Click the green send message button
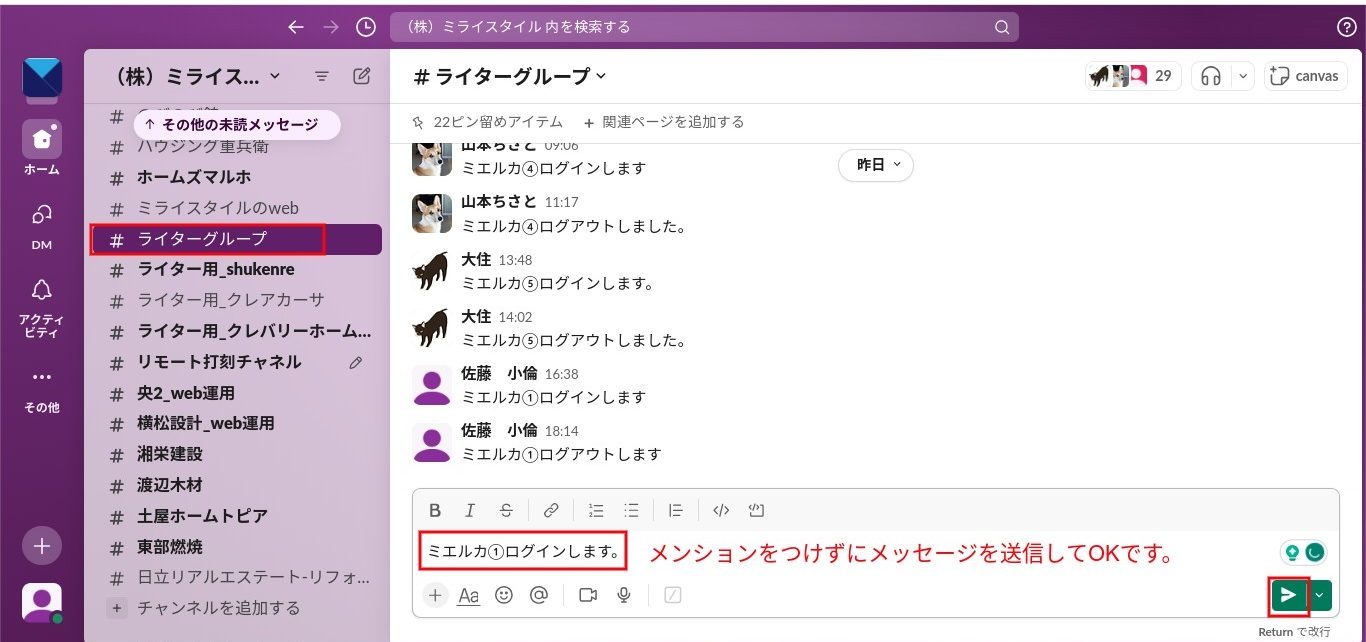The width and height of the screenshot is (1366, 642). point(1289,595)
